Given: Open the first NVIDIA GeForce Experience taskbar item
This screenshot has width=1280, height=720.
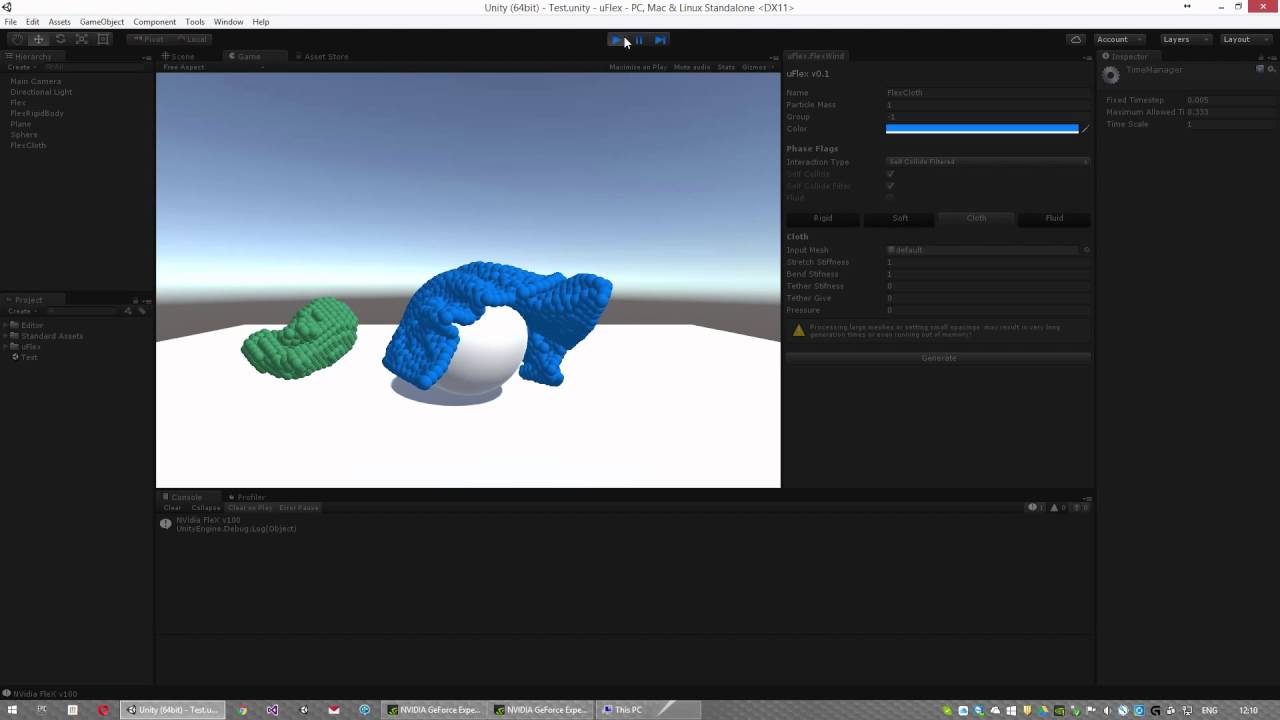Looking at the screenshot, I should pos(434,710).
